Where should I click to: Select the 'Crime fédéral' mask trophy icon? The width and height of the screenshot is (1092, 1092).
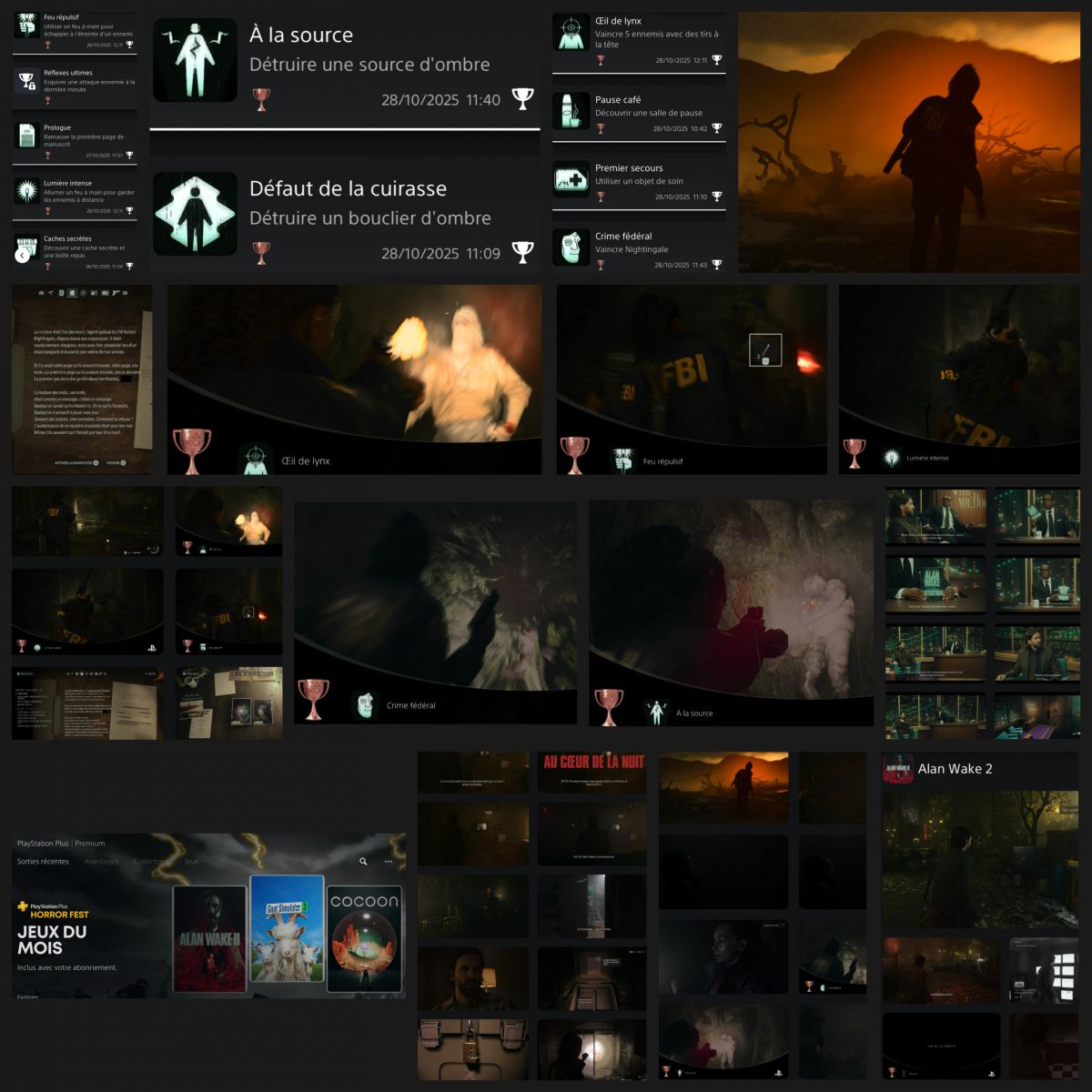point(571,247)
